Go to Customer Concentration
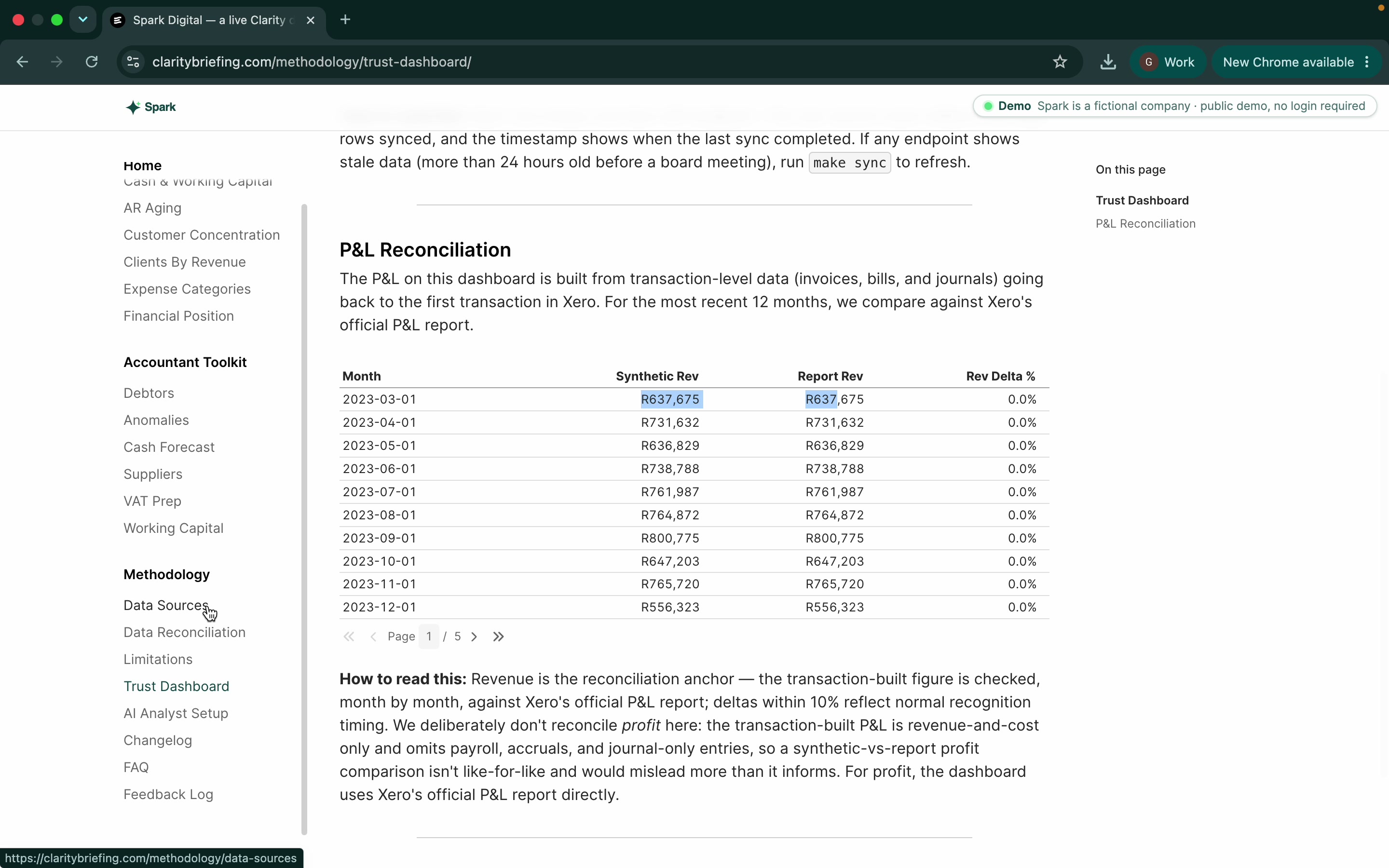 click(202, 235)
